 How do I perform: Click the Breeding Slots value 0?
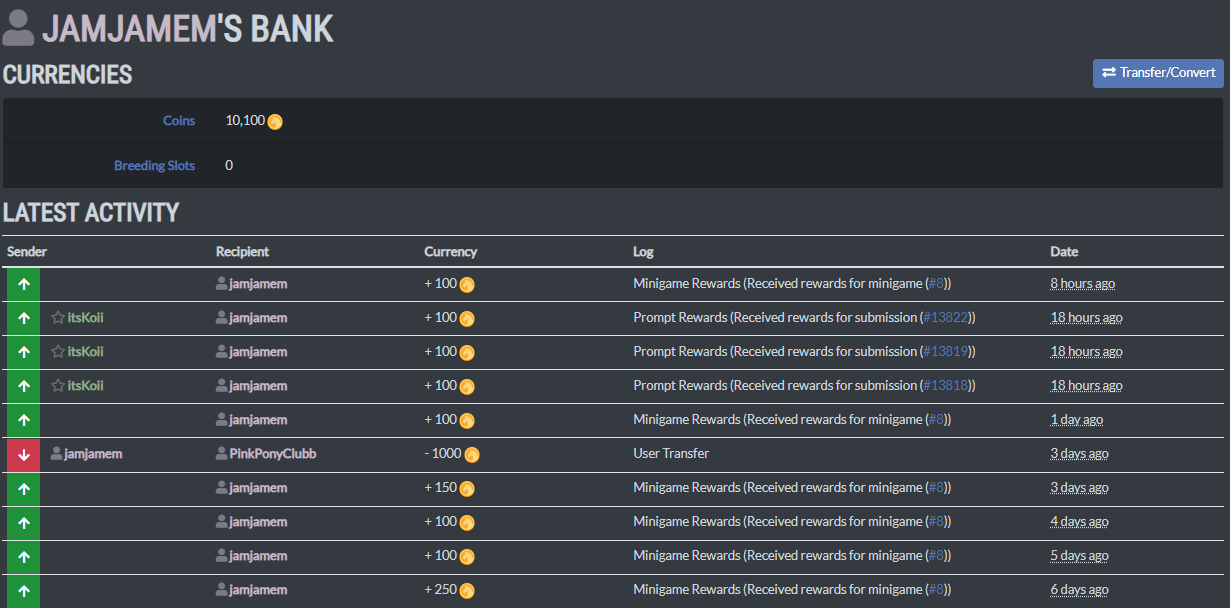coord(229,165)
